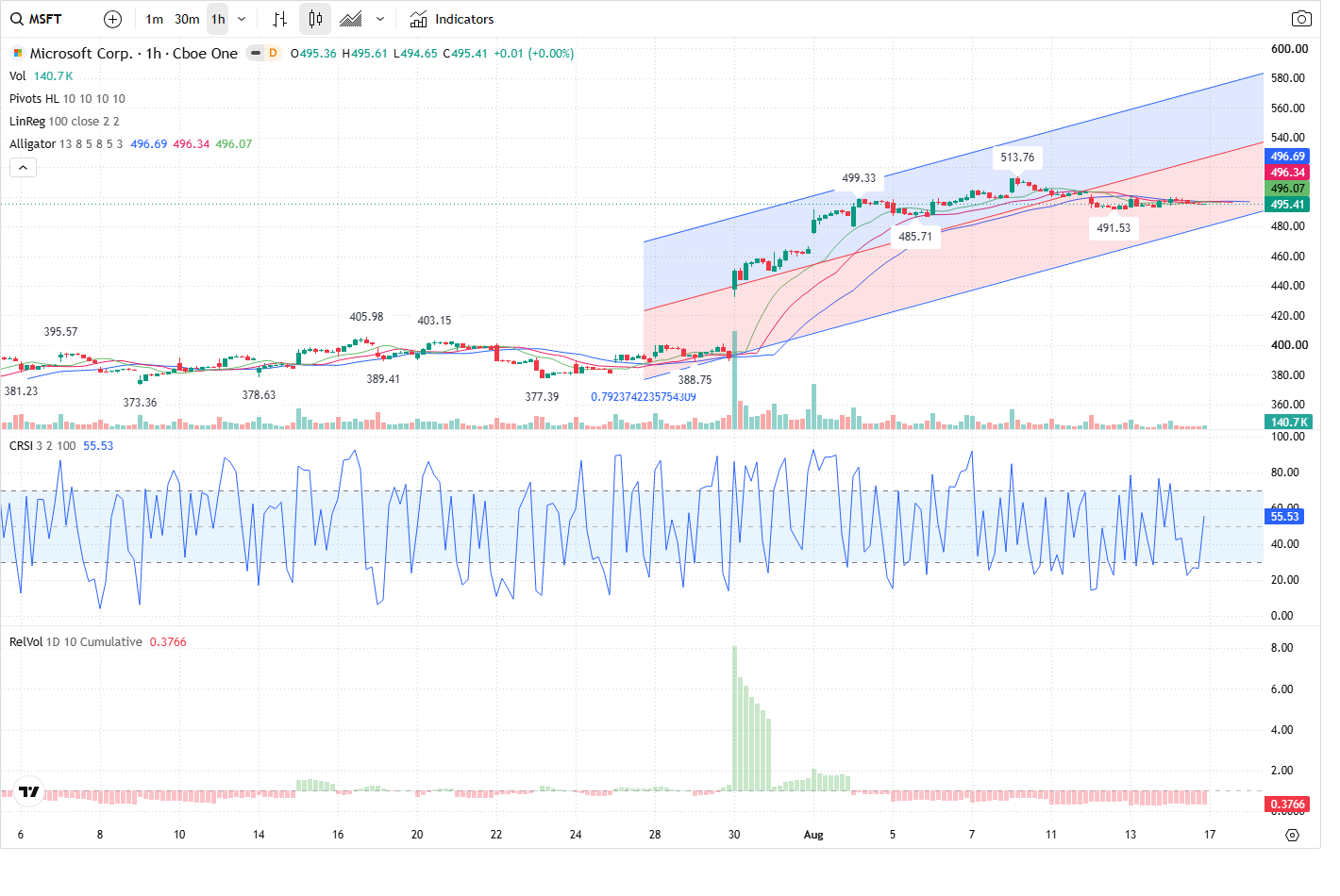Click the 140.7K volume axis label
The image size is (1340, 896).
[x=1287, y=423]
